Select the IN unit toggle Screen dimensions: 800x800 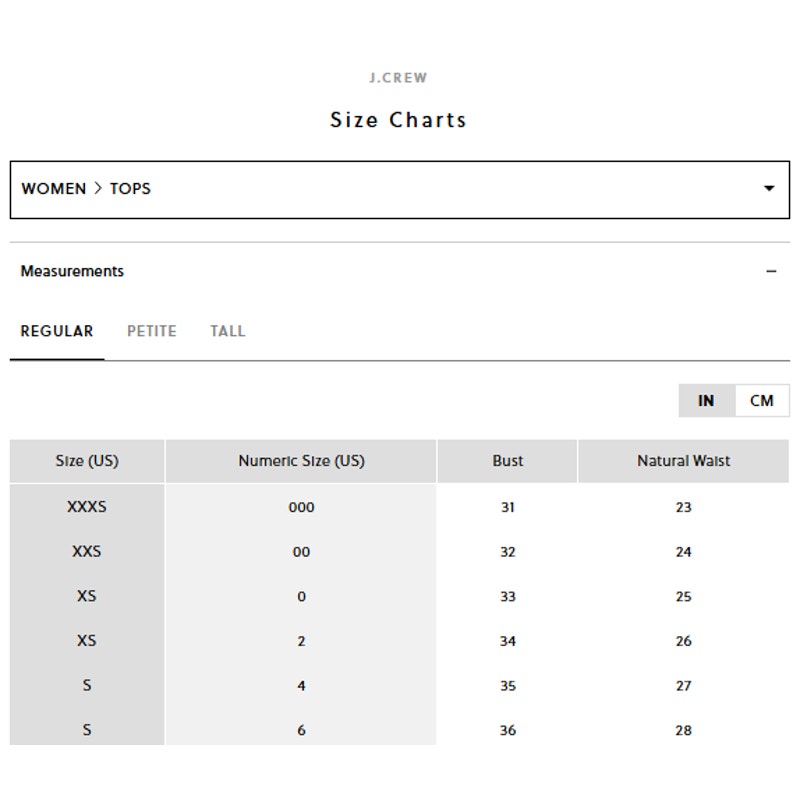pyautogui.click(x=707, y=401)
